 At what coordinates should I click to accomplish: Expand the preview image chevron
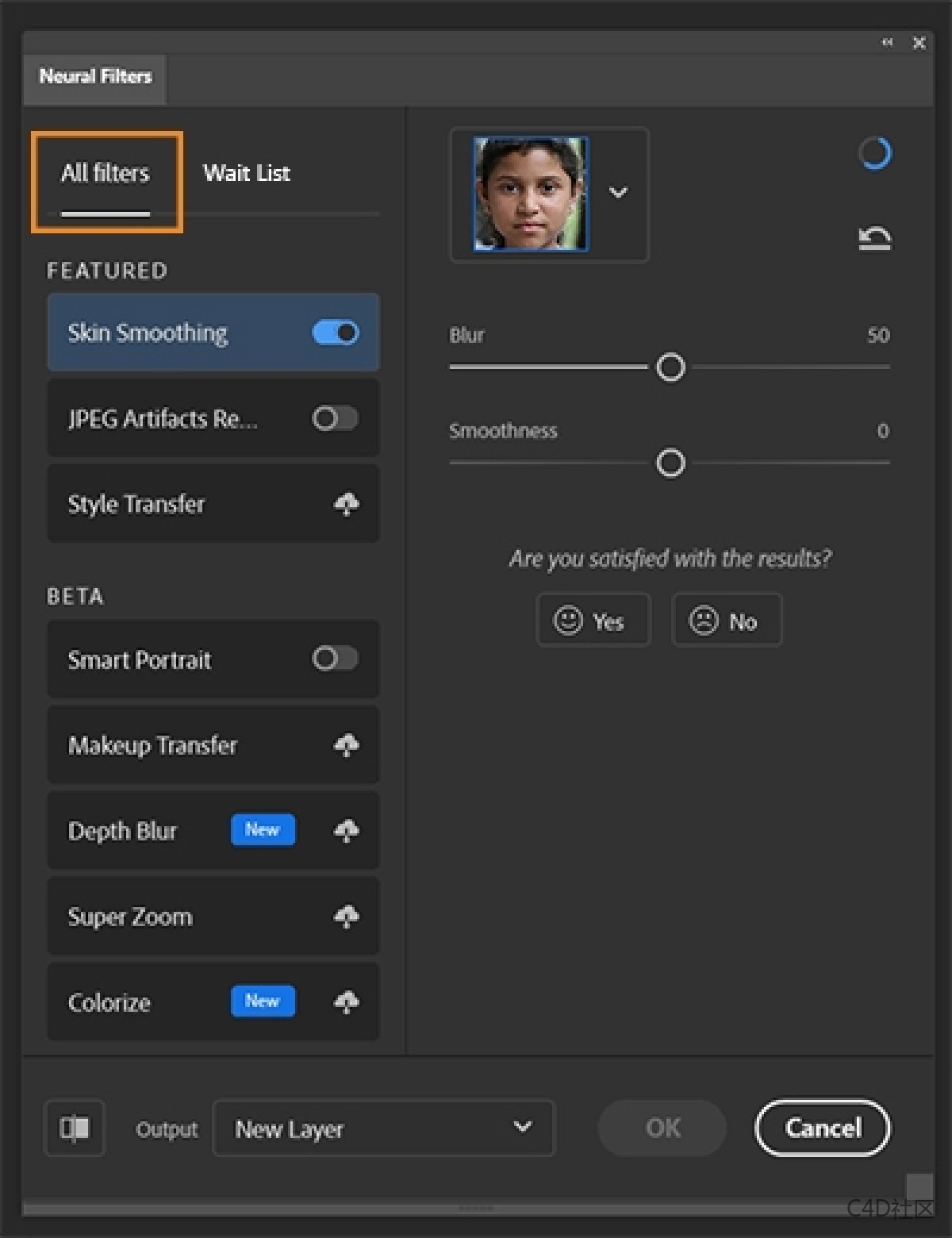(x=618, y=193)
